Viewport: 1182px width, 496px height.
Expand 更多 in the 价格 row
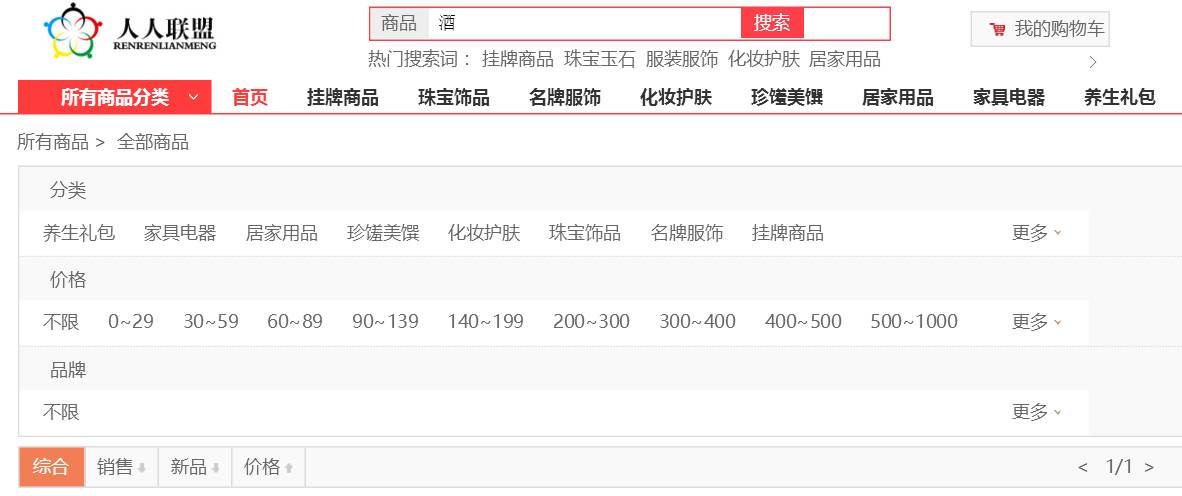tap(1036, 322)
